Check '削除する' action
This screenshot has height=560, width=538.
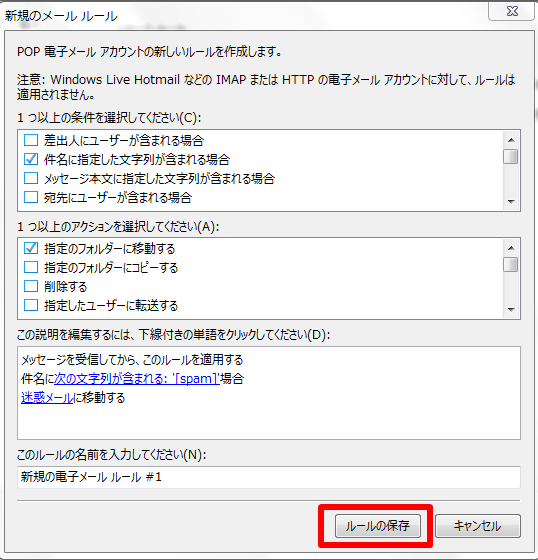31,286
